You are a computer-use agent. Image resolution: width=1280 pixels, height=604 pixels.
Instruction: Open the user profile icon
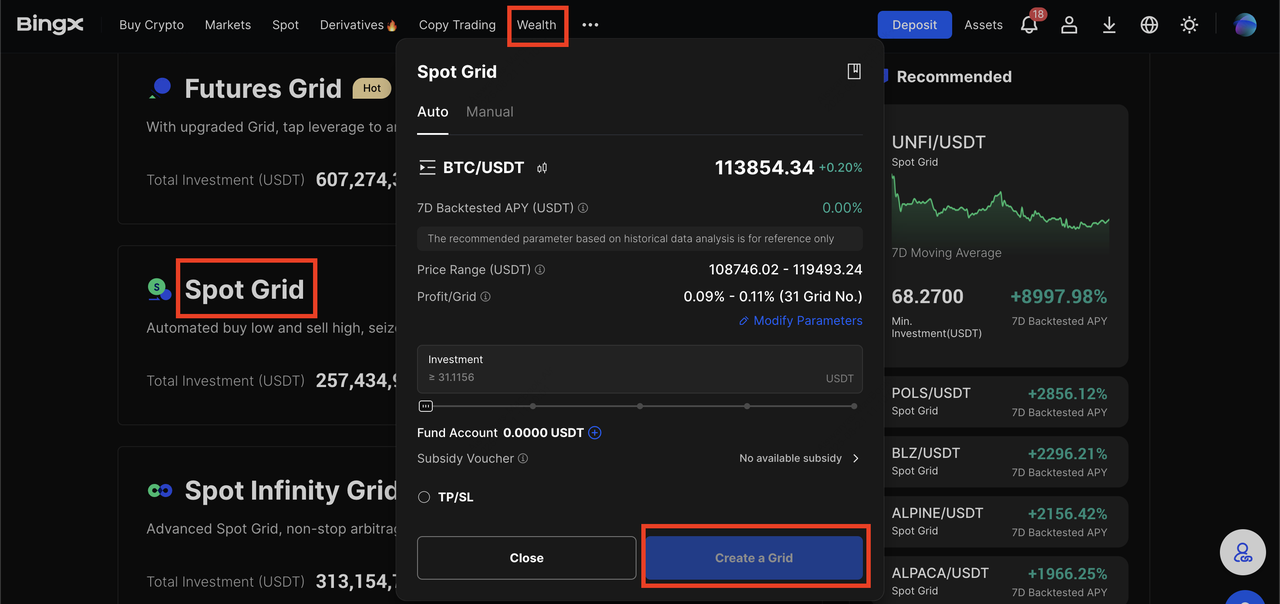(x=1069, y=25)
